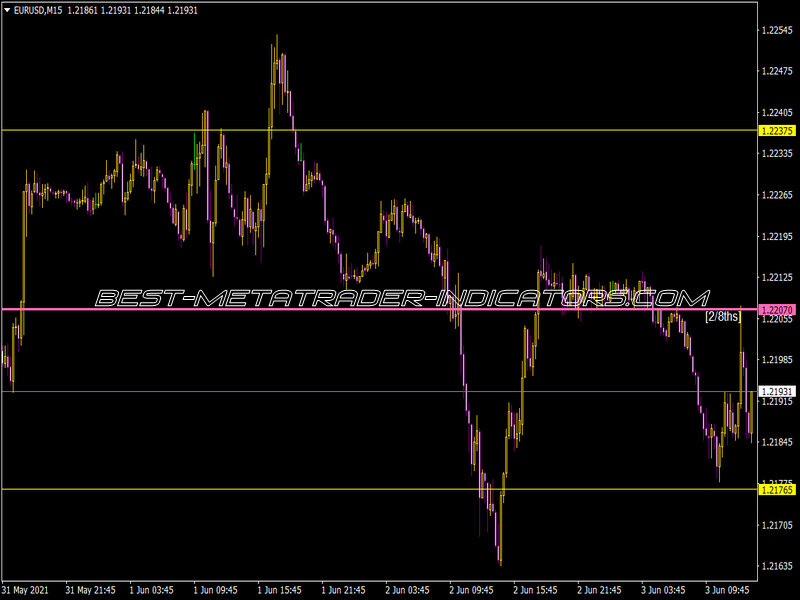Click the 2 Jun 03:45 time label
The height and width of the screenshot is (600, 800).
click(x=407, y=590)
